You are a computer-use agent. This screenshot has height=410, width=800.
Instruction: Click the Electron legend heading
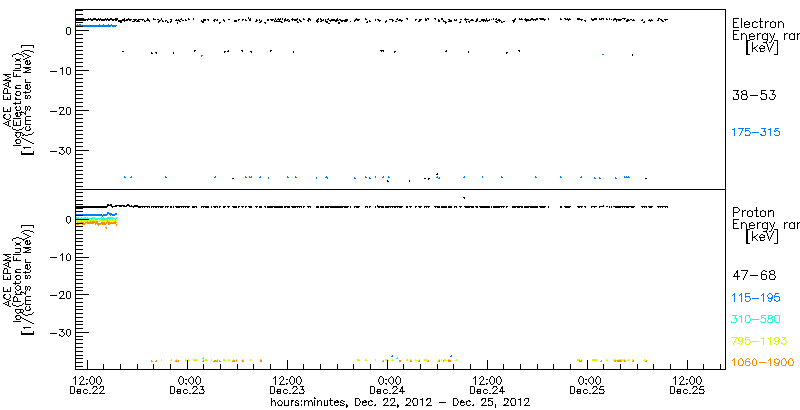[x=758, y=23]
